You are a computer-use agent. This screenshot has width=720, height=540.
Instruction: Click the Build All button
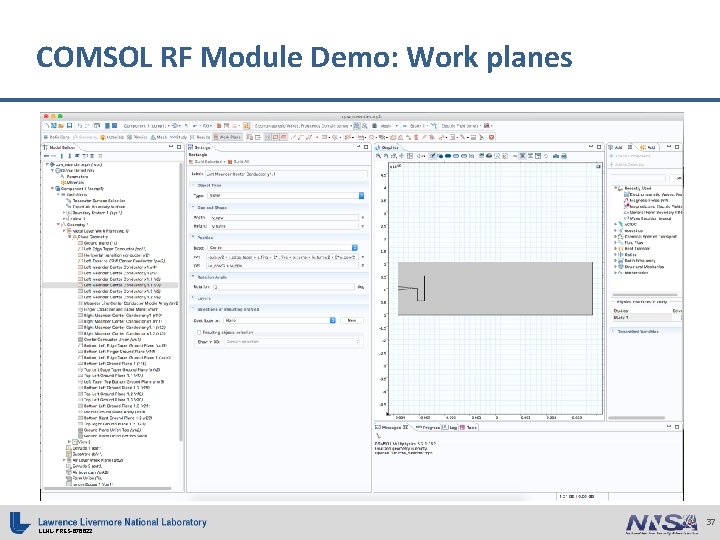click(239, 162)
